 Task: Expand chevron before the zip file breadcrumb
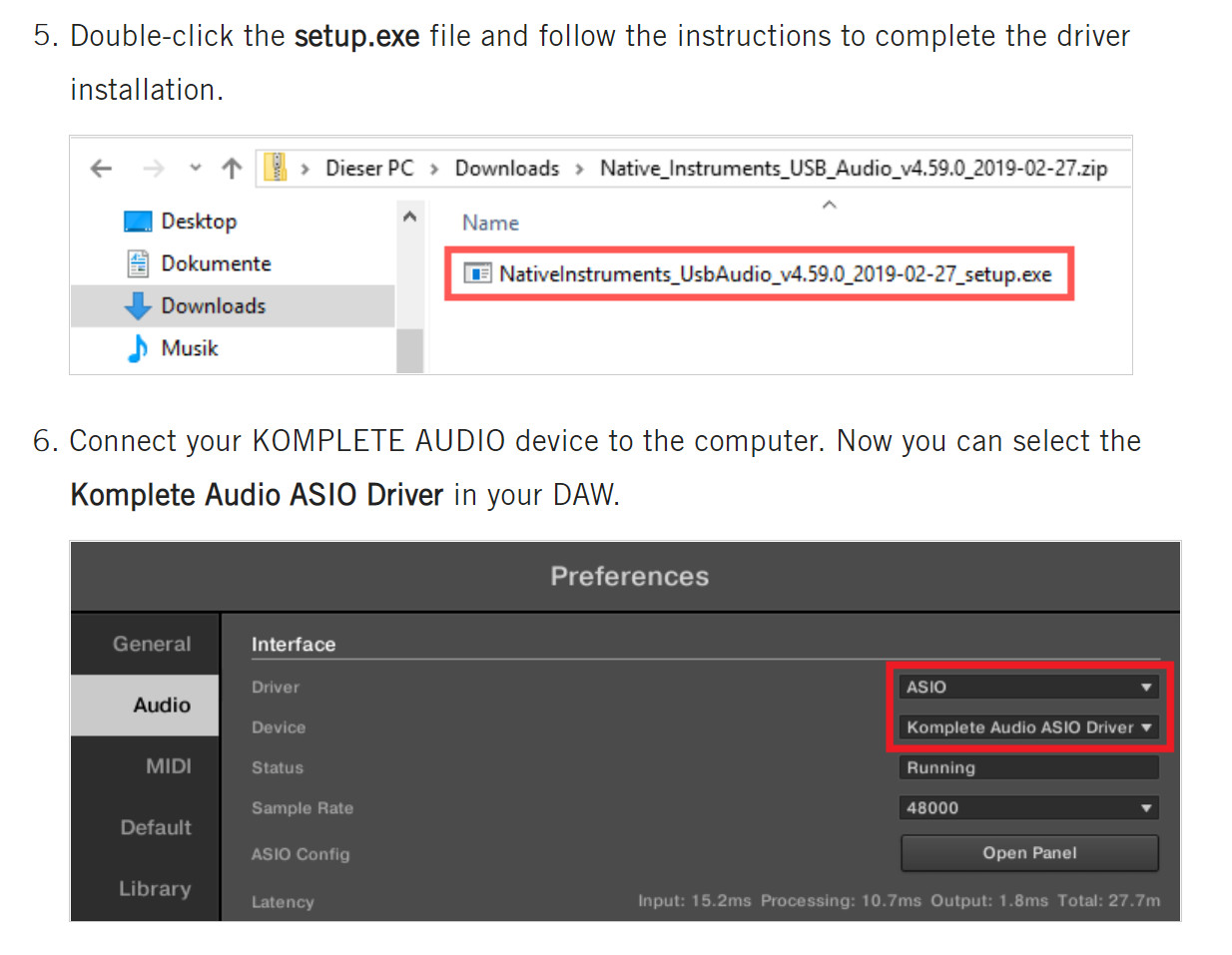click(x=579, y=169)
